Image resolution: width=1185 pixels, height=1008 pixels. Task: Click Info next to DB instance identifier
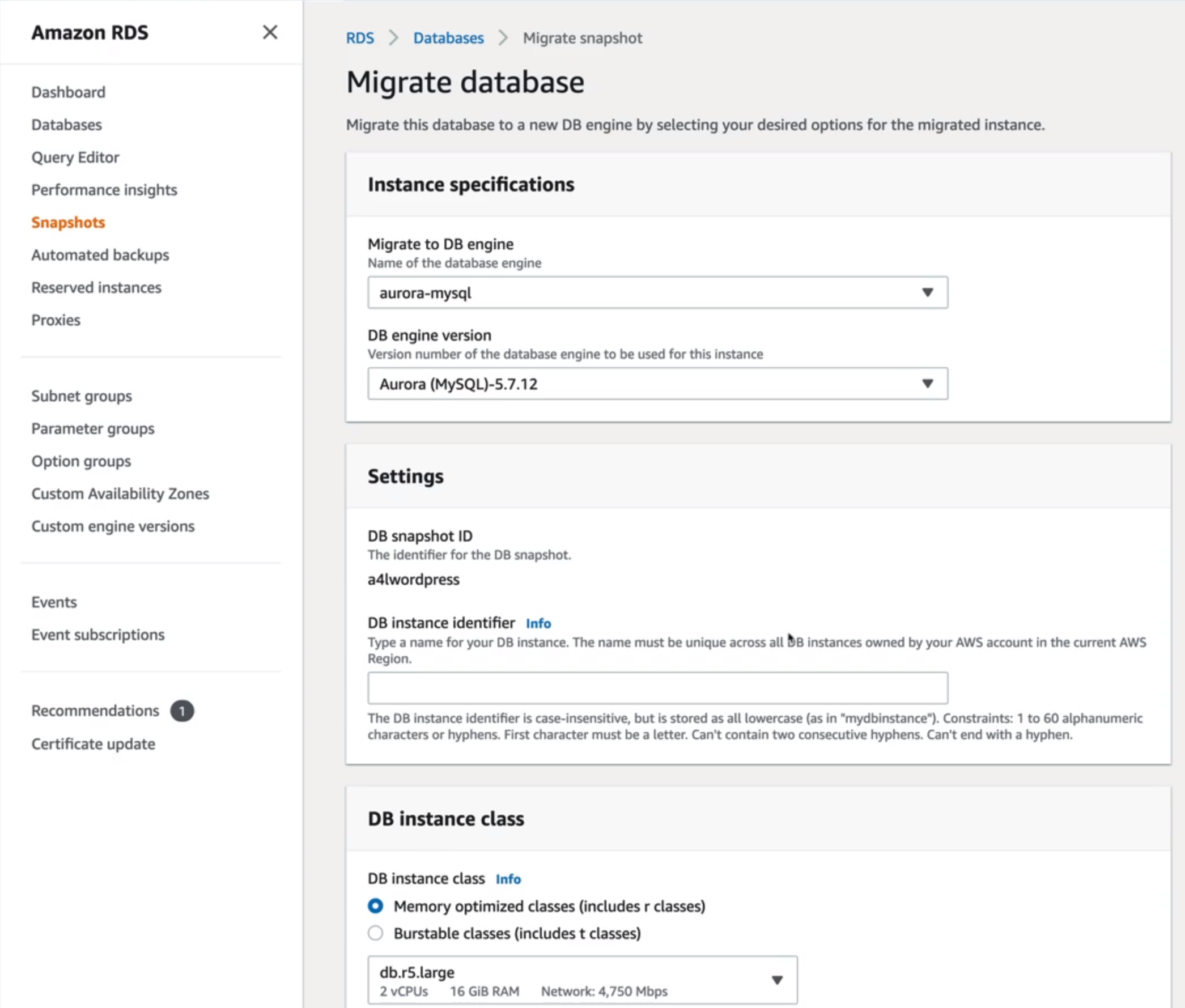tap(538, 623)
